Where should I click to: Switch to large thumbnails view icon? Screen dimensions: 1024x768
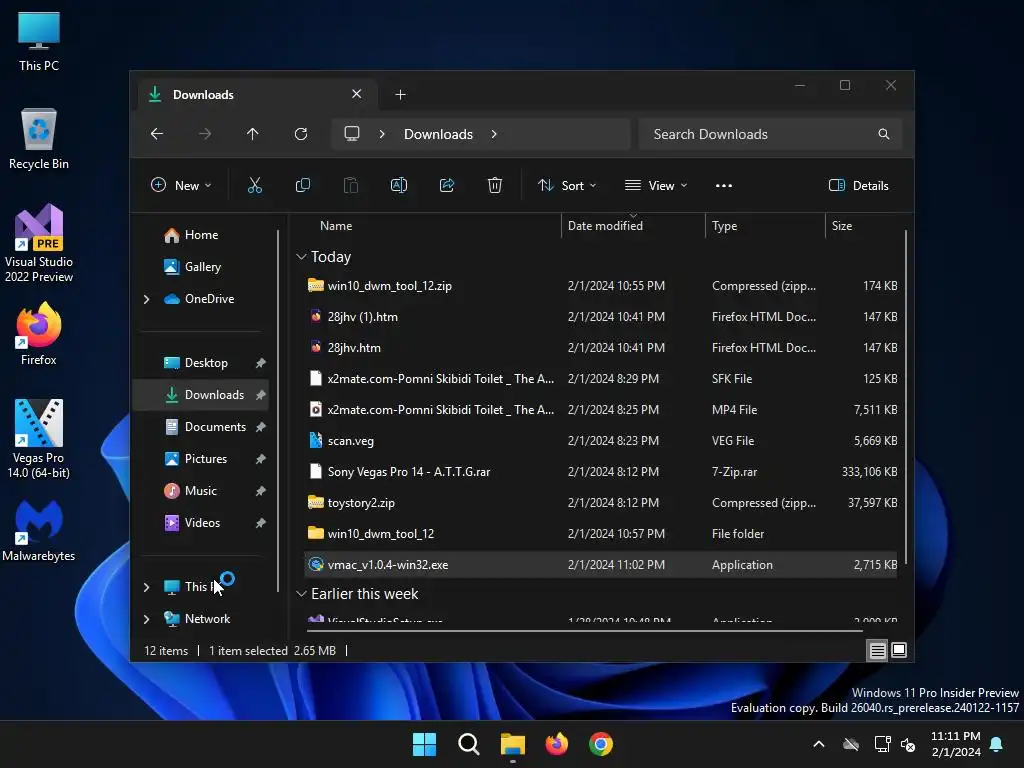tap(899, 650)
